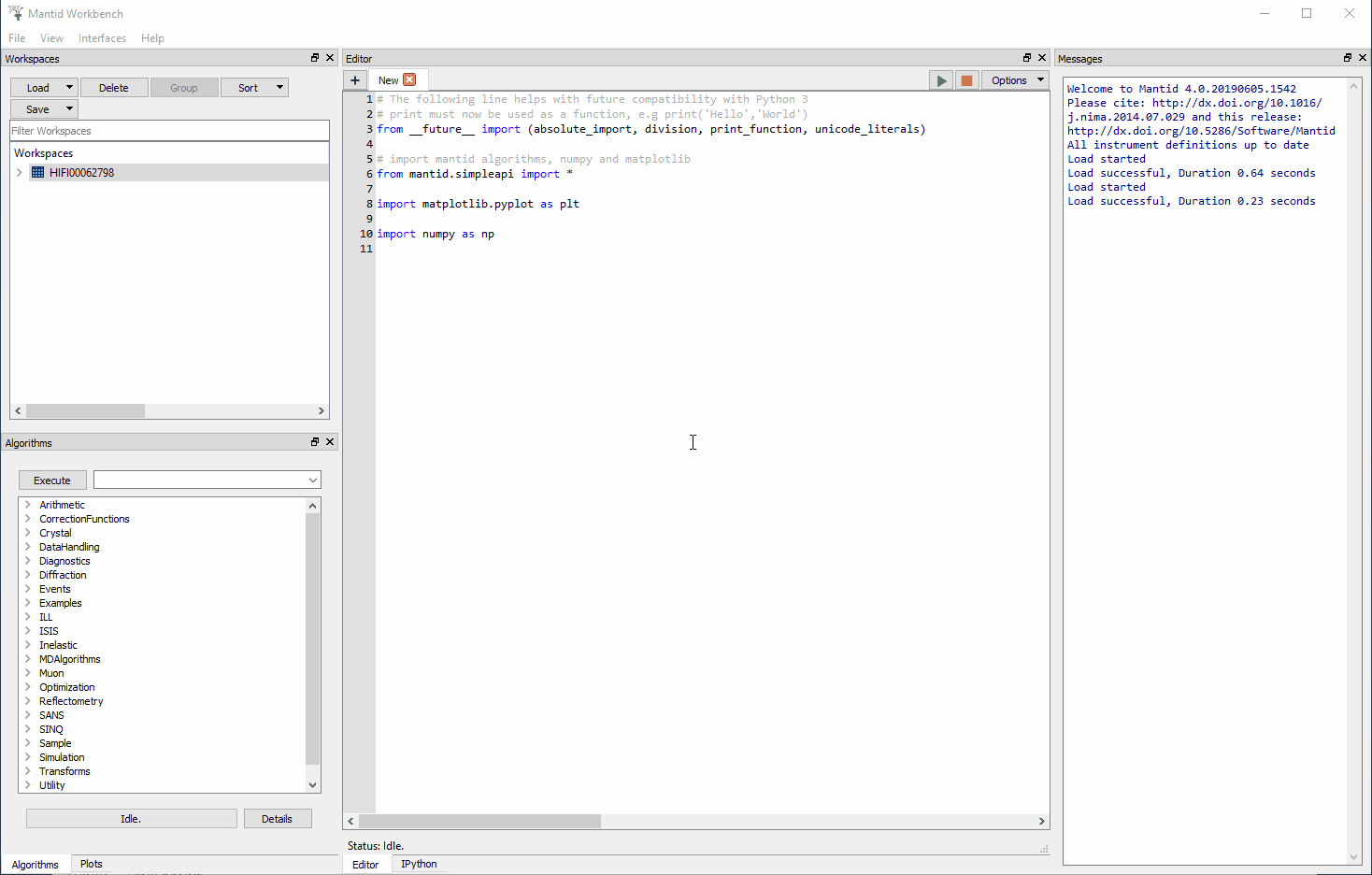The image size is (1372, 875).
Task: Expand the HIFI00062798 workspace entry
Action: (18, 172)
